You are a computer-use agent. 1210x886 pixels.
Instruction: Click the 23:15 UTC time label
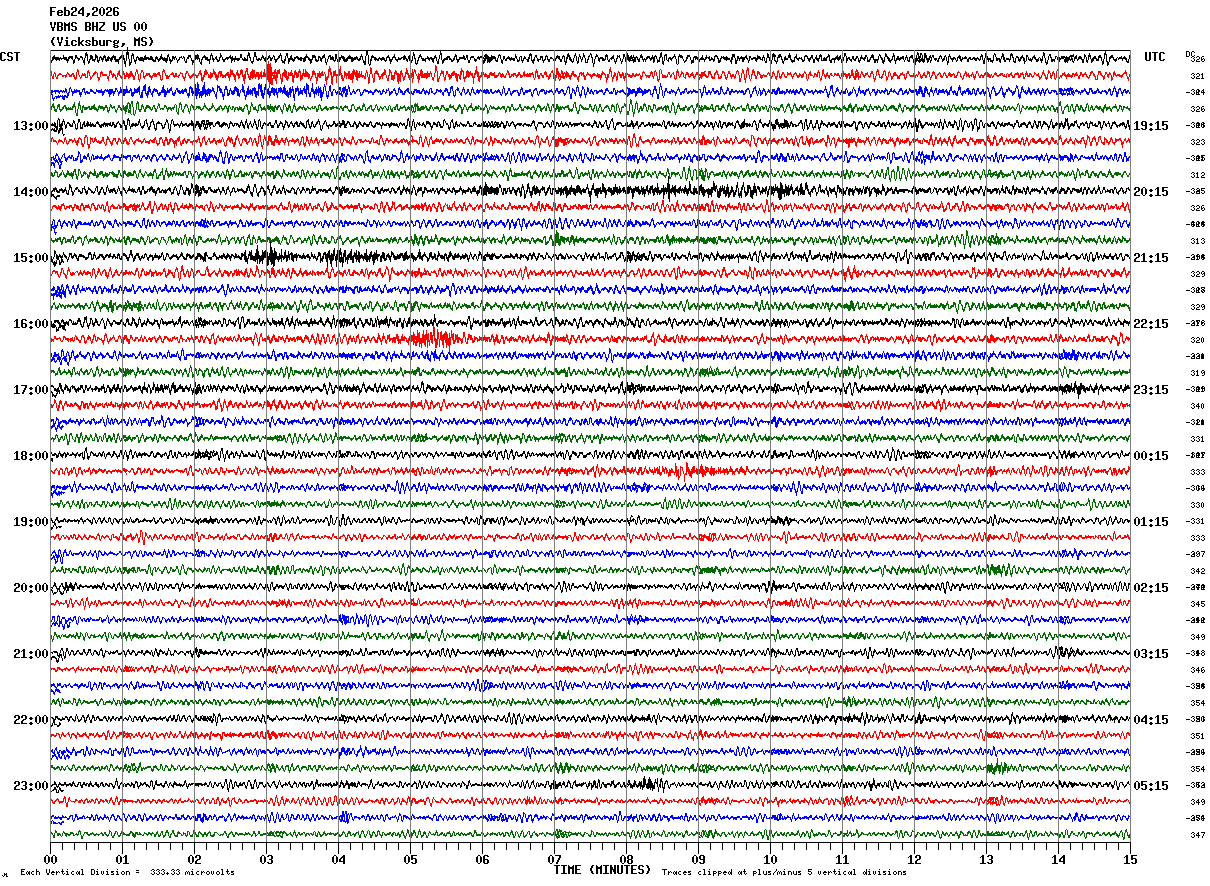1151,390
